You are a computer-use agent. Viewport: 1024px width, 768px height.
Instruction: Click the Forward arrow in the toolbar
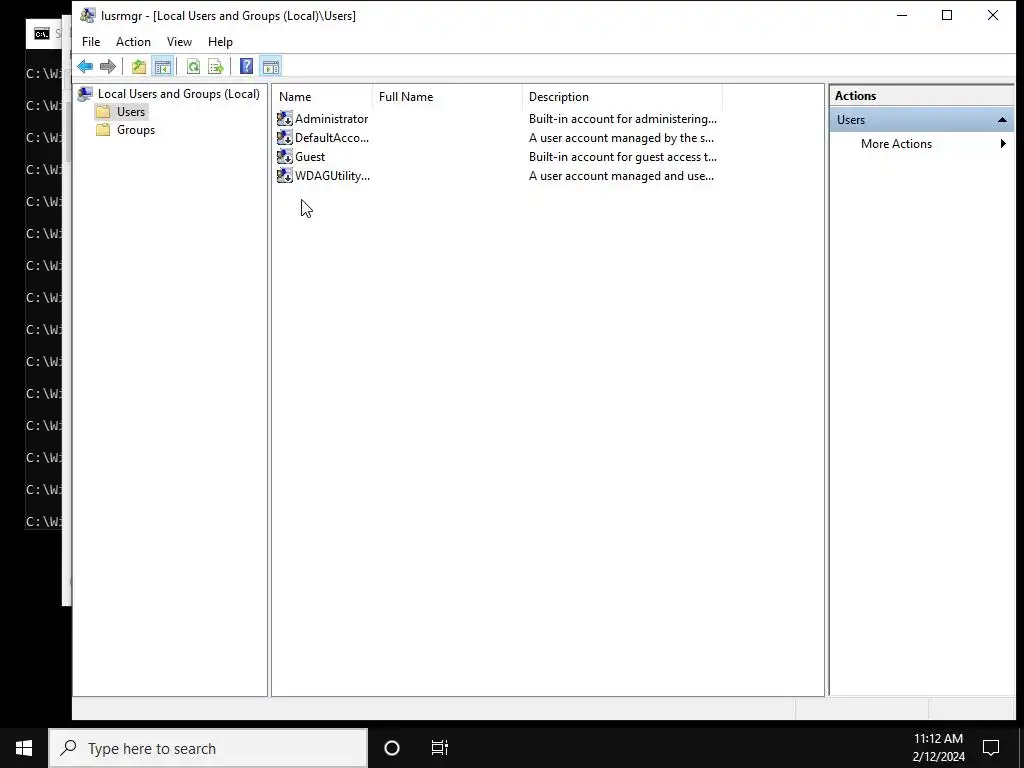[x=108, y=67]
